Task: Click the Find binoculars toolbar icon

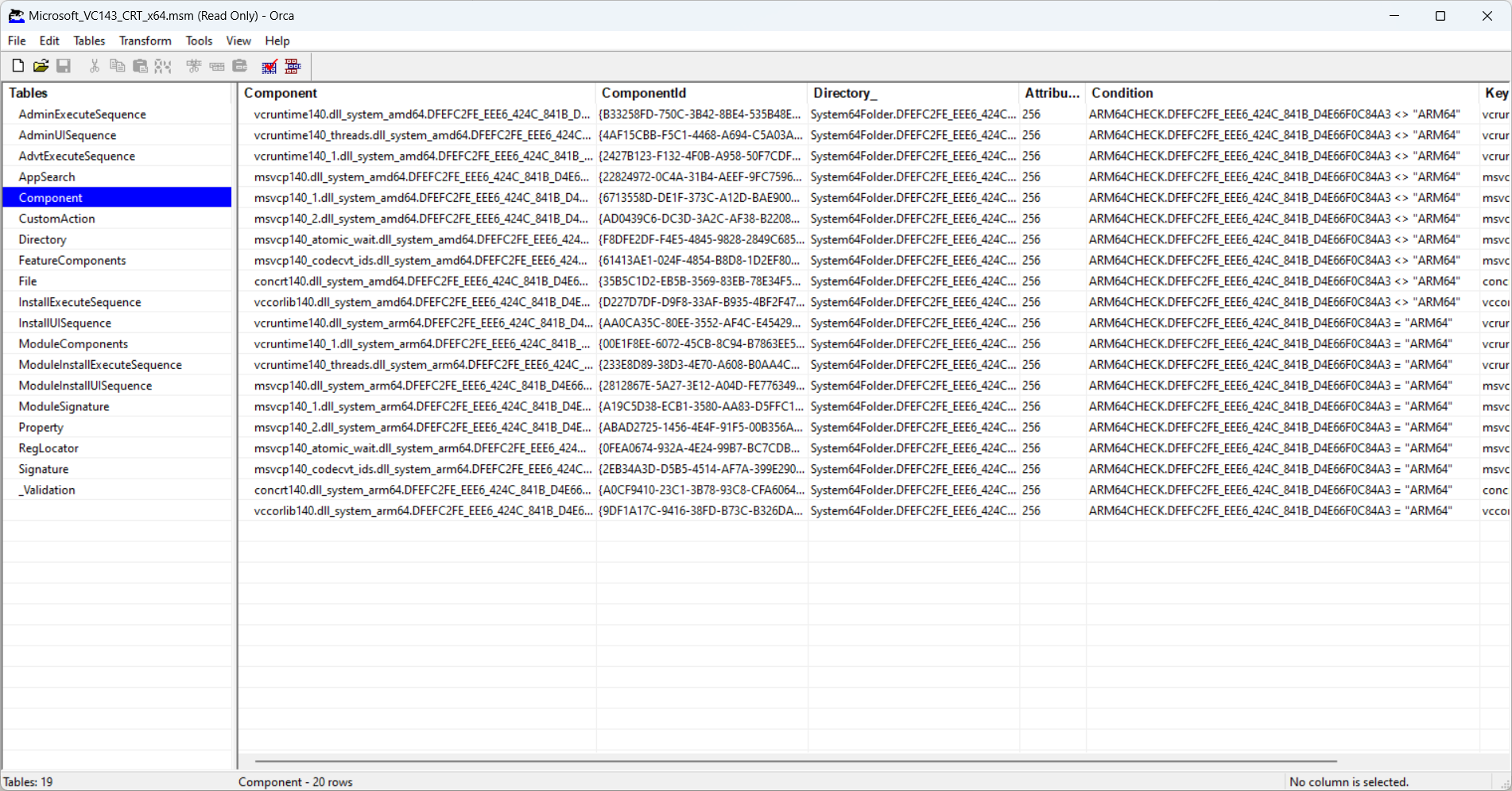Action: pos(163,66)
